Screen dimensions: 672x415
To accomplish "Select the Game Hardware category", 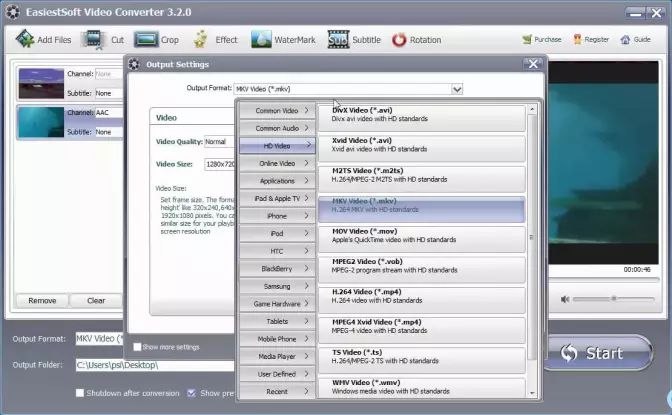I will click(x=277, y=304).
